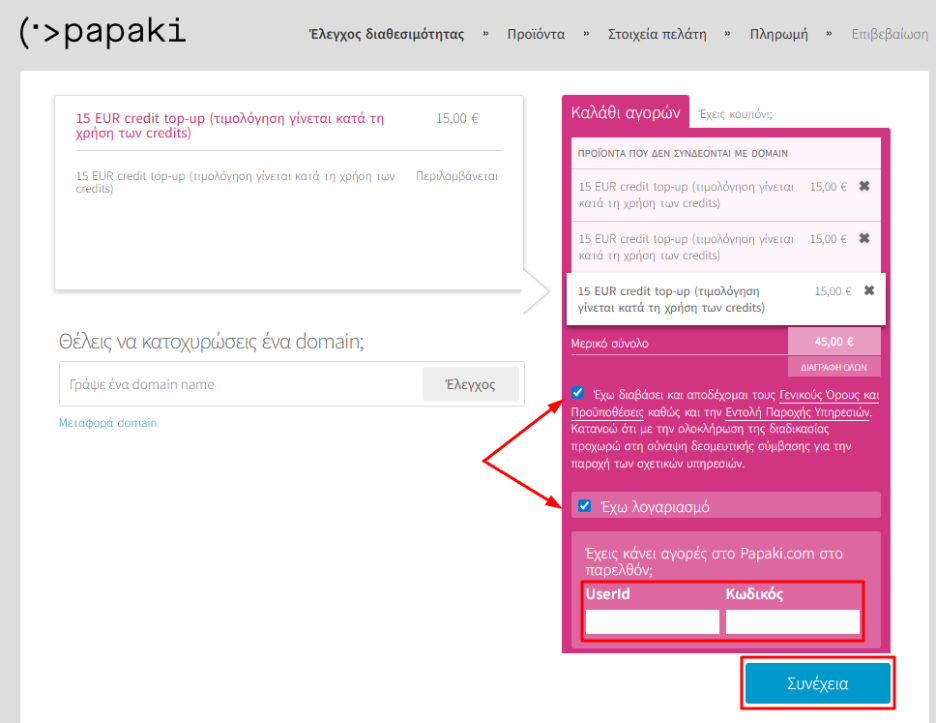Viewport: 936px width, 723px height.
Task: Click the Μερικό σύνολο label
Action: point(609,343)
